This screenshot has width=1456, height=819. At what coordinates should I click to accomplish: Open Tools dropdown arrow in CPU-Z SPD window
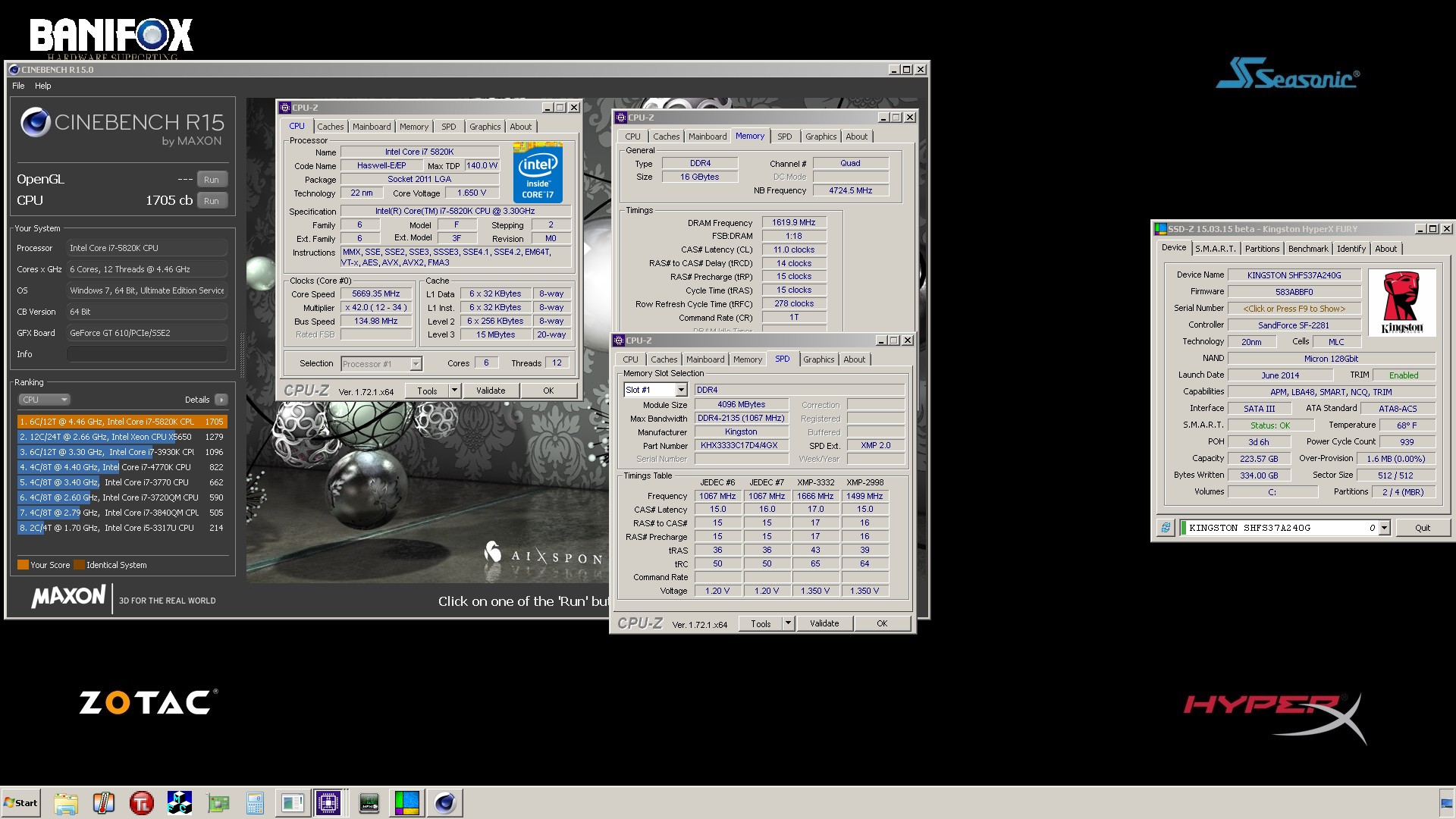(x=788, y=623)
